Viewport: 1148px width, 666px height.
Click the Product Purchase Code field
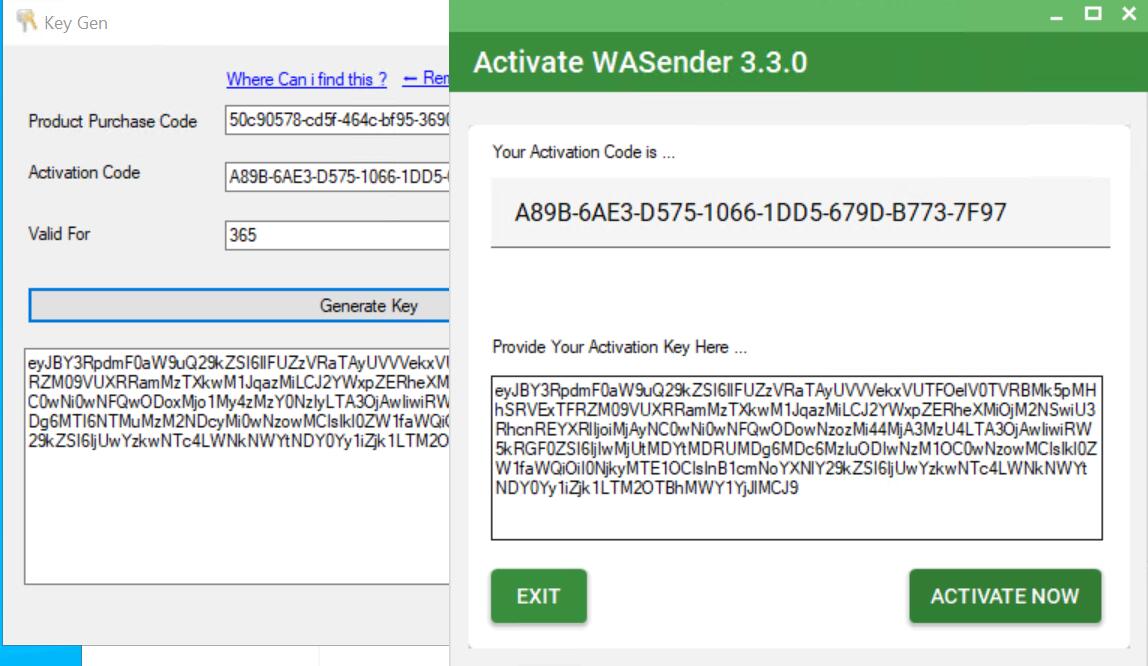[x=338, y=120]
